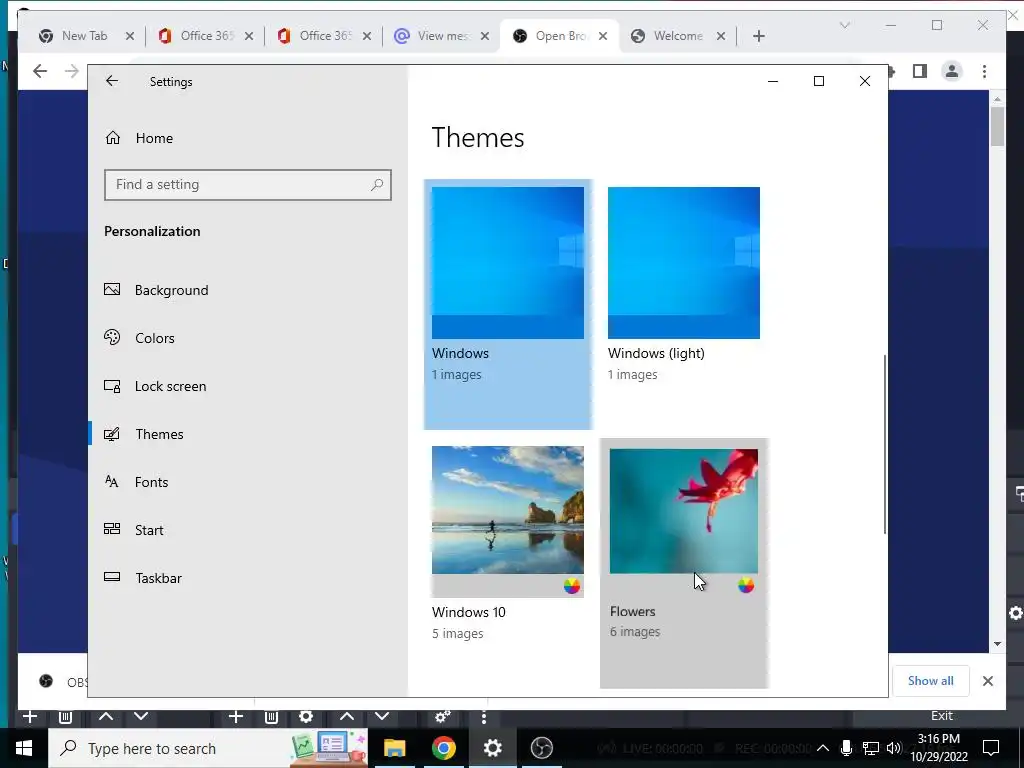Viewport: 1024px width, 768px height.
Task: Switch to the Welcome browser tab
Action: click(678, 36)
